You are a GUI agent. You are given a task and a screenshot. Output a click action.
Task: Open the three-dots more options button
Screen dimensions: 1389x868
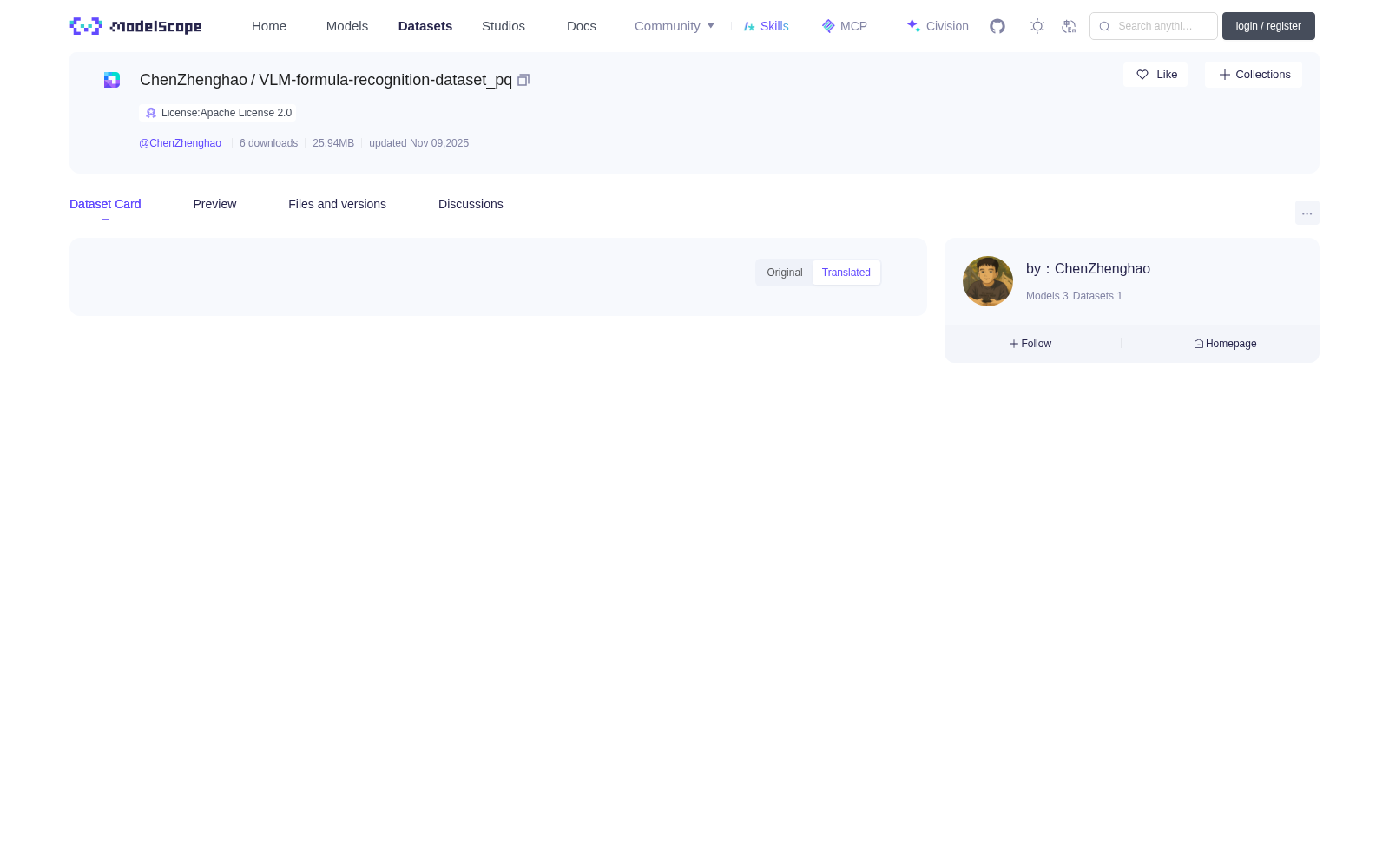pos(1307,213)
